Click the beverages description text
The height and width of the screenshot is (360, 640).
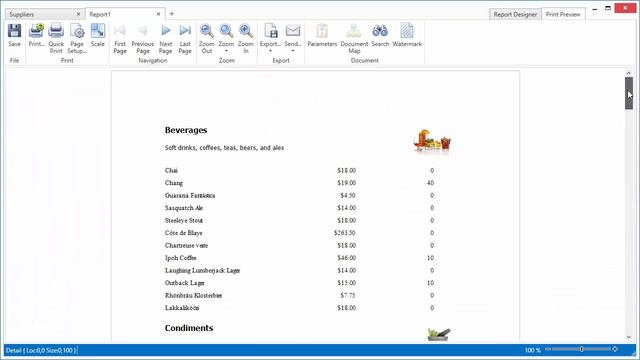(224, 148)
